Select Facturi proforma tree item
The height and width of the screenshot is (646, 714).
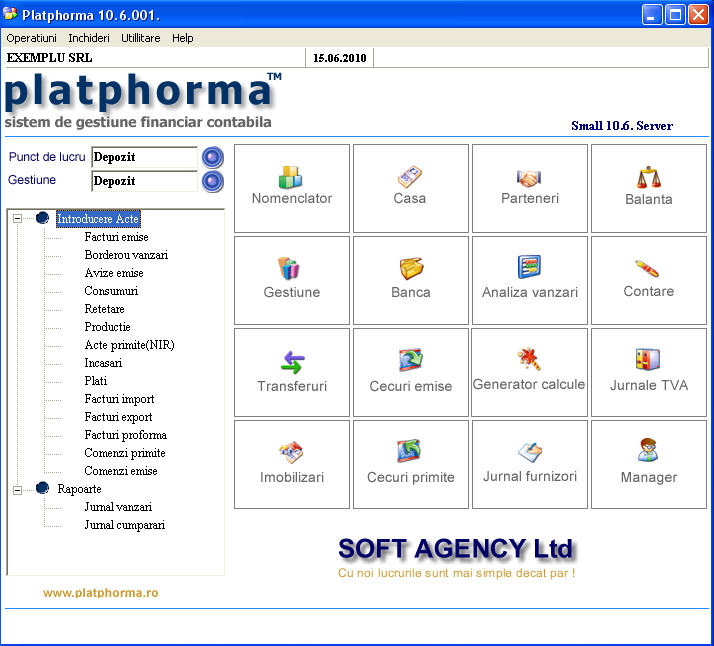pos(126,435)
